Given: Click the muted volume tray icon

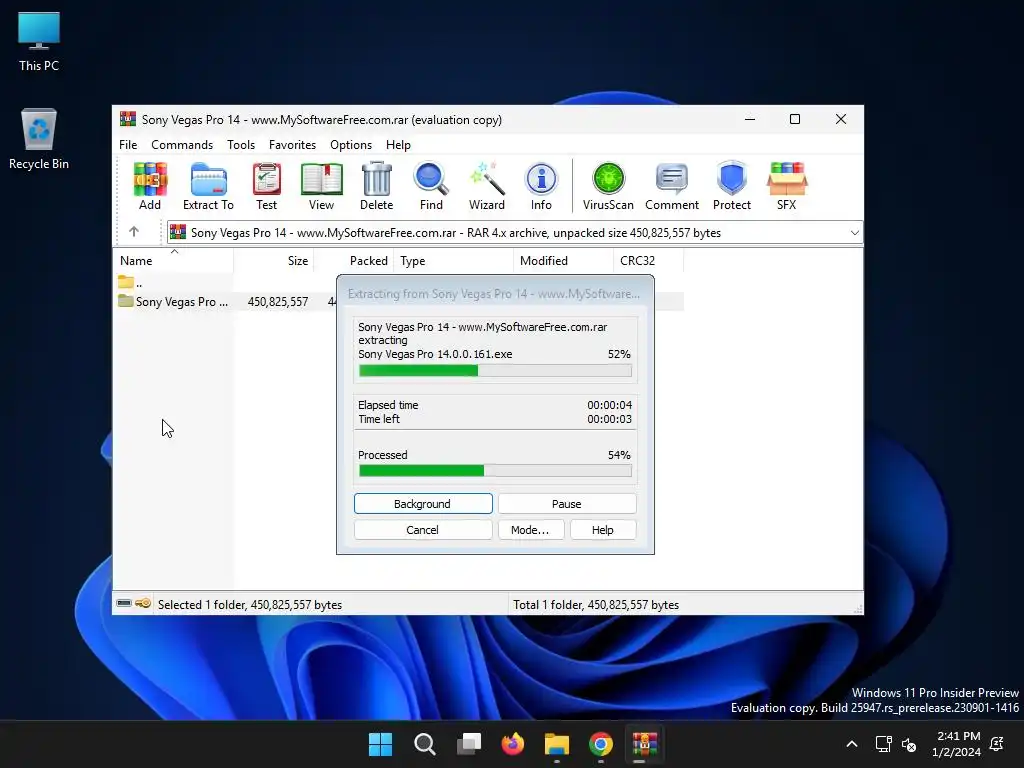Looking at the screenshot, I should click(x=908, y=744).
